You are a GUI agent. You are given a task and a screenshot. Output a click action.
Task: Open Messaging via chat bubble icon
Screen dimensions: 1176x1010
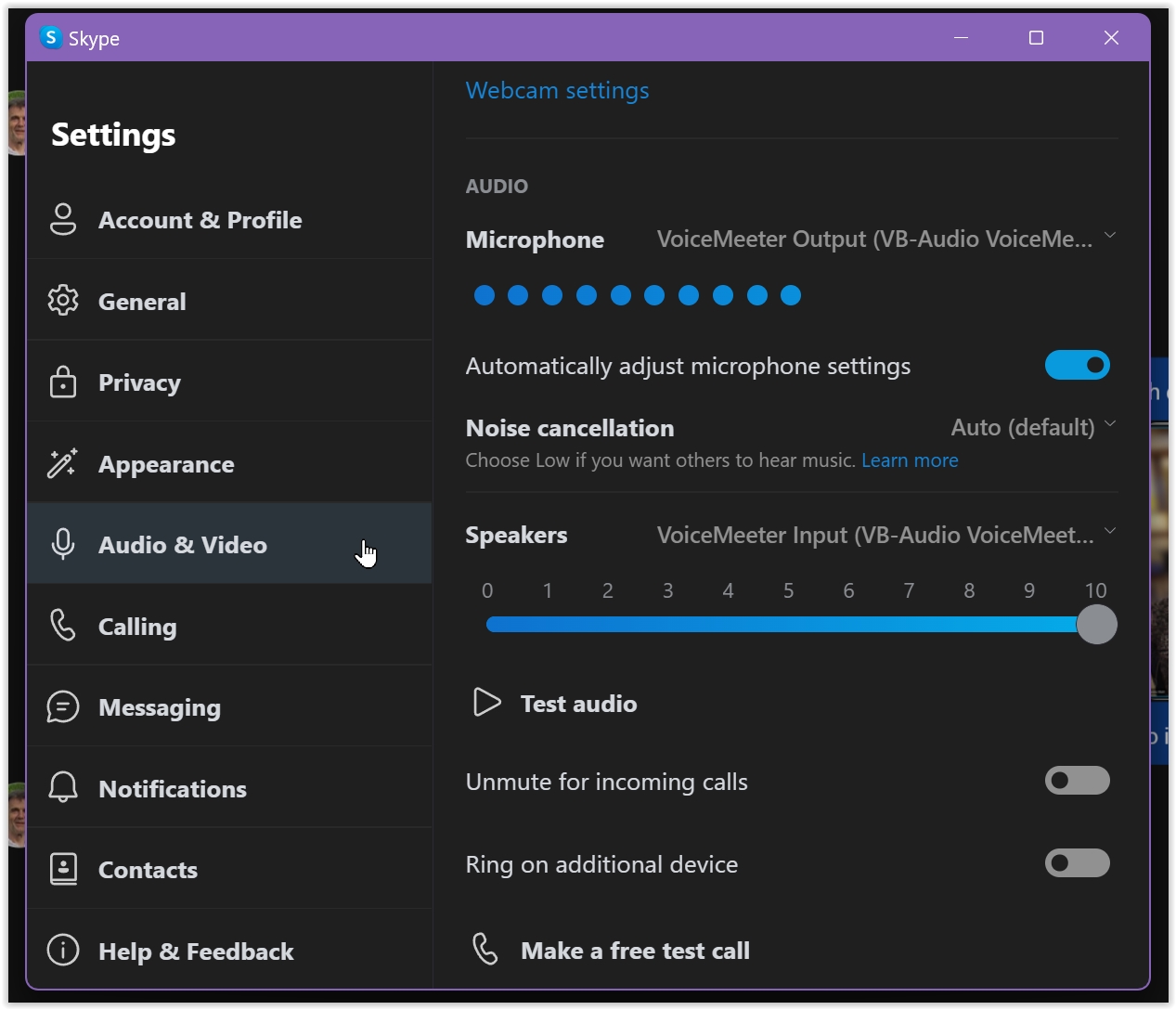(x=63, y=707)
